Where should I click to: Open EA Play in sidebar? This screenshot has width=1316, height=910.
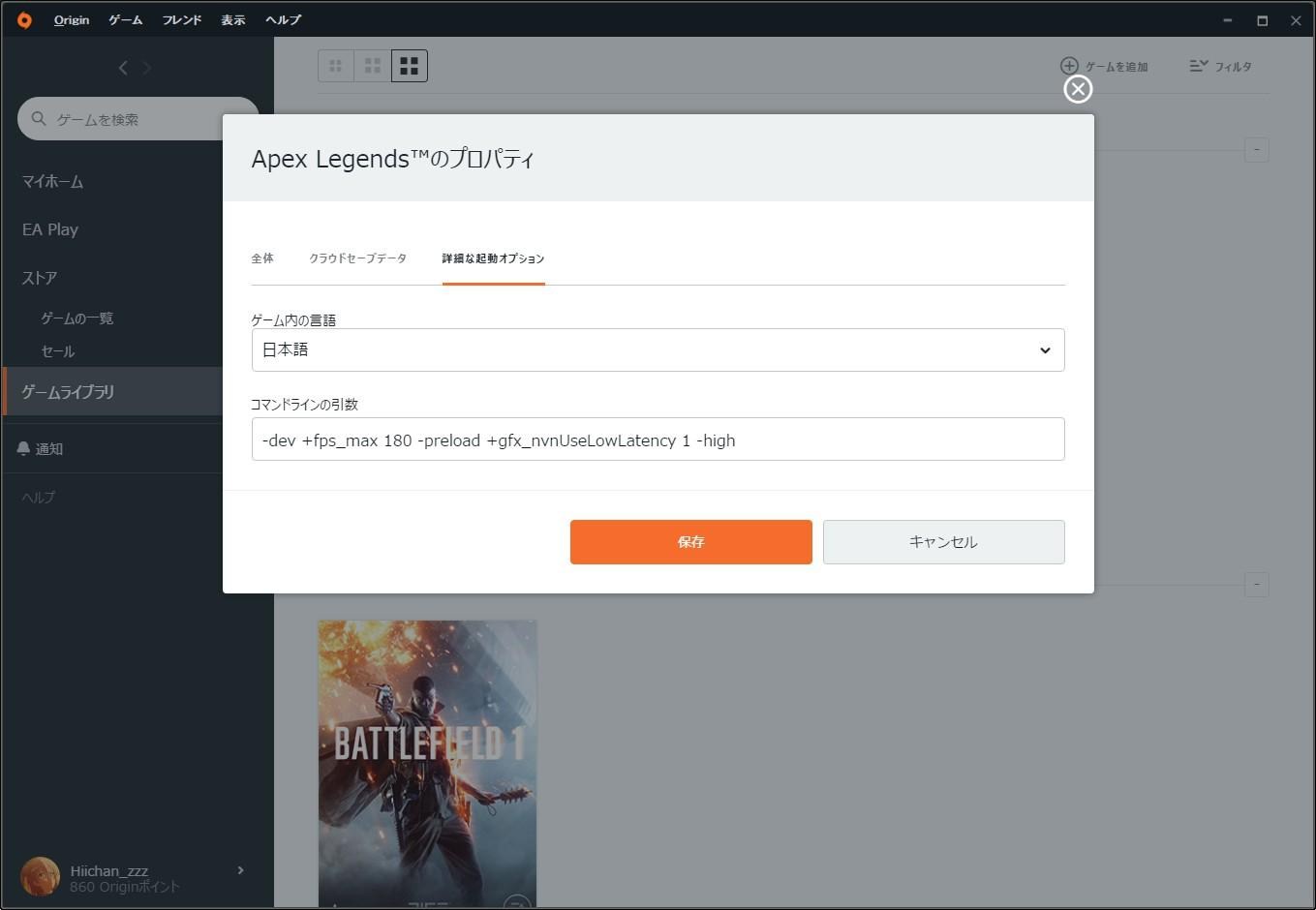[50, 229]
